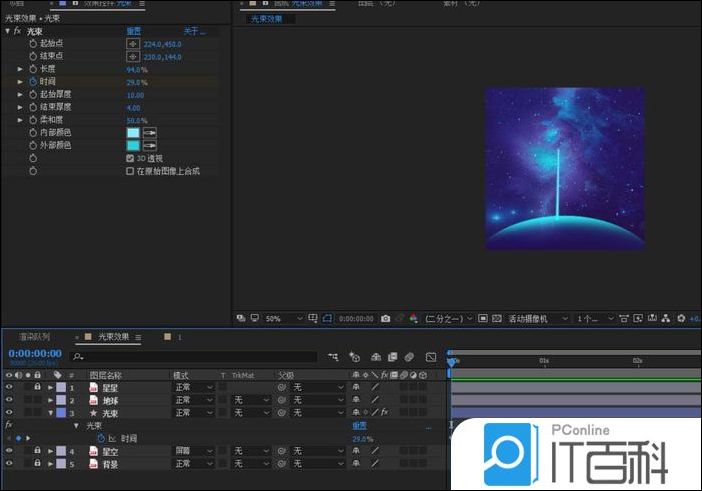This screenshot has height=491, width=702.
Task: Uncheck the 3D 透视 checkbox
Action: pos(130,158)
